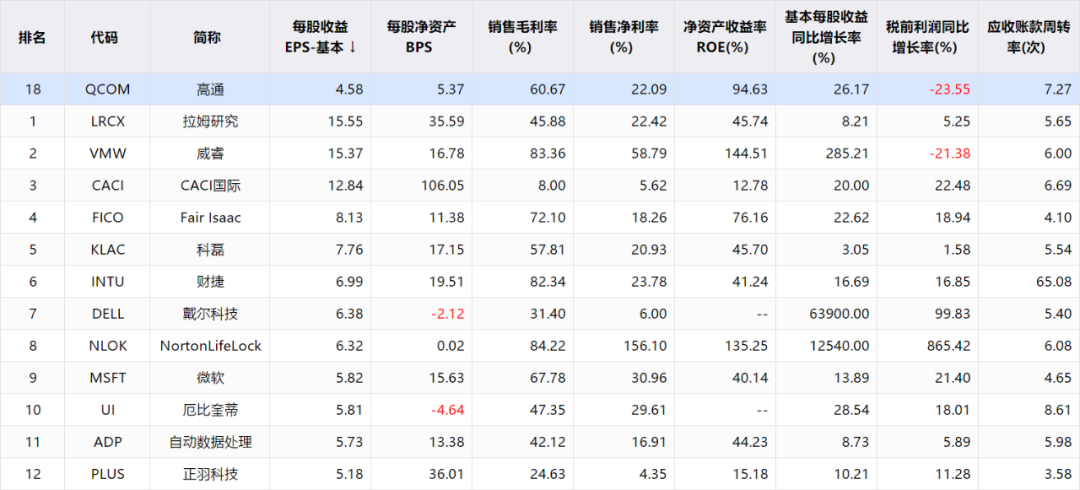
Task: Click the 30.96 net margin for MSFT
Action: coord(650,378)
